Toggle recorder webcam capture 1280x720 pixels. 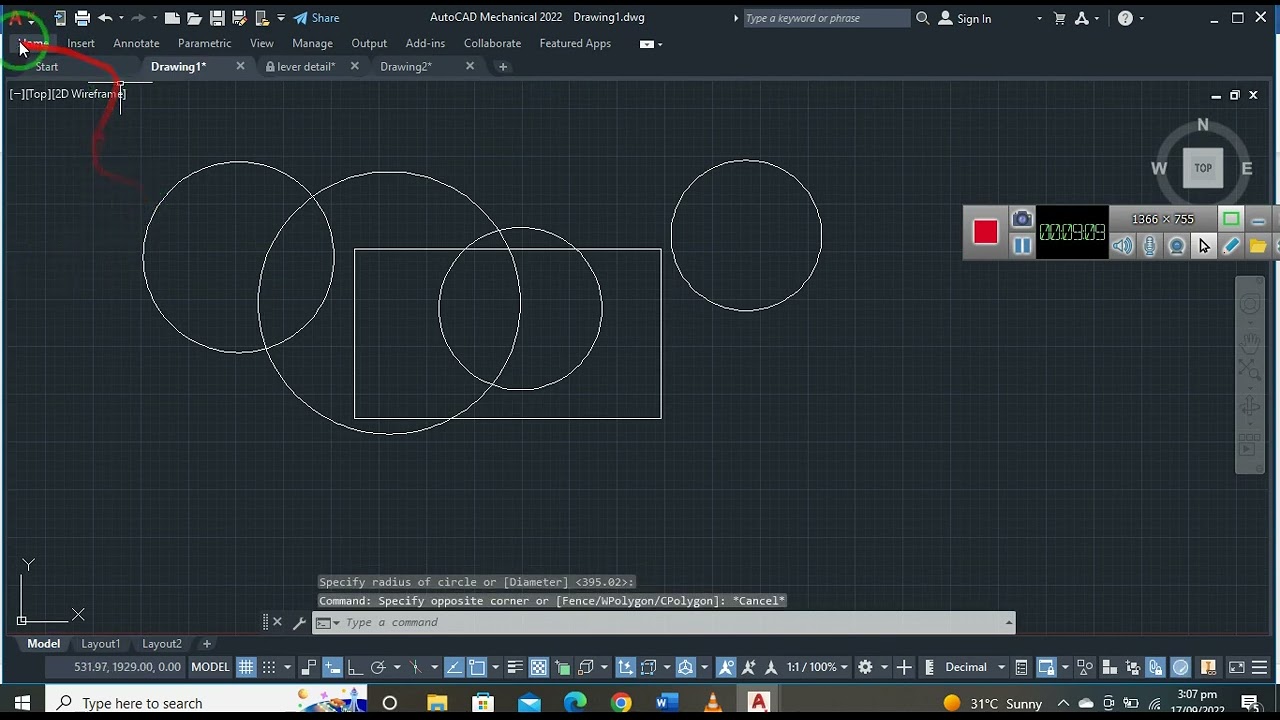click(x=1177, y=246)
